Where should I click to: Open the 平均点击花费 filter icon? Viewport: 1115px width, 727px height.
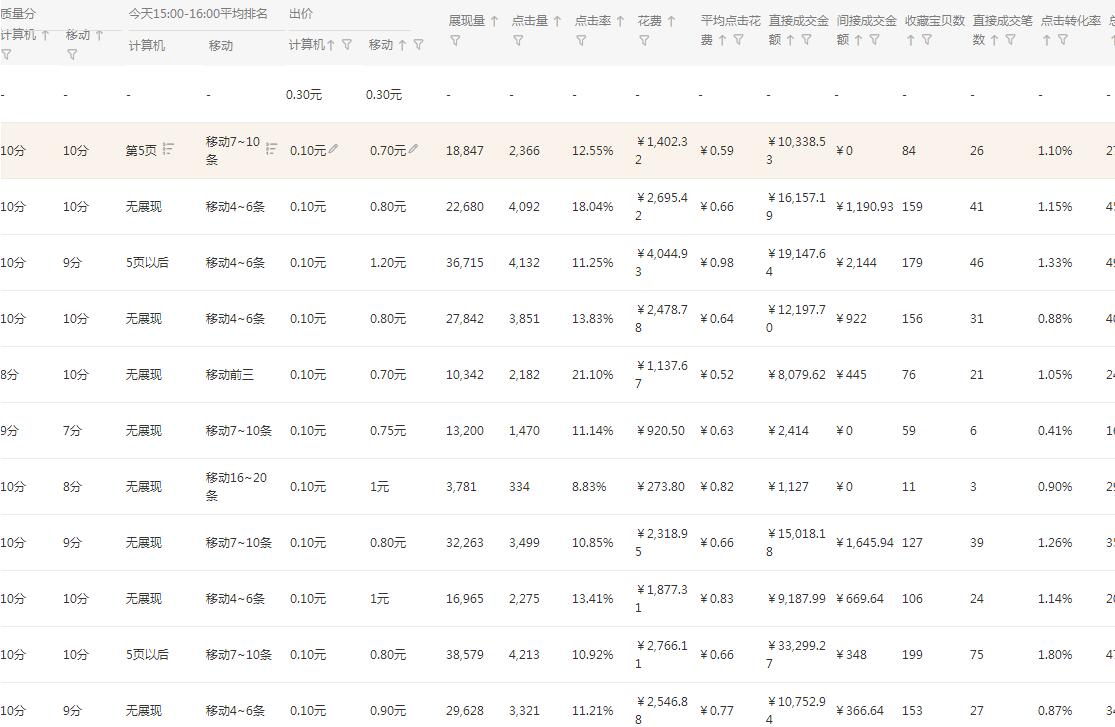[x=738, y=40]
